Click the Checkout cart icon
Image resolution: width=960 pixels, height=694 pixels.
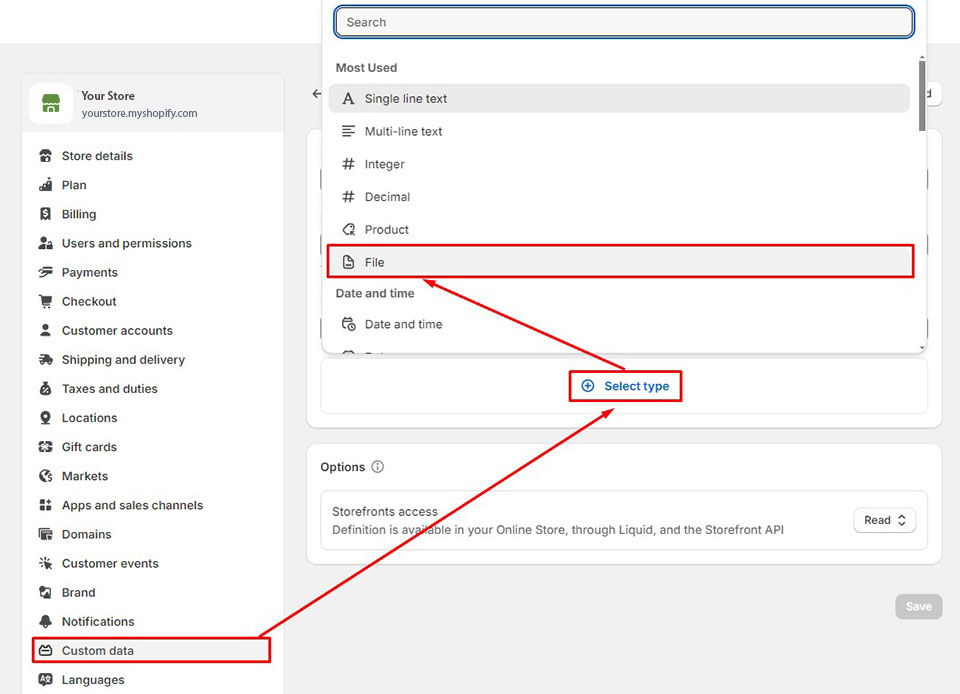click(45, 301)
